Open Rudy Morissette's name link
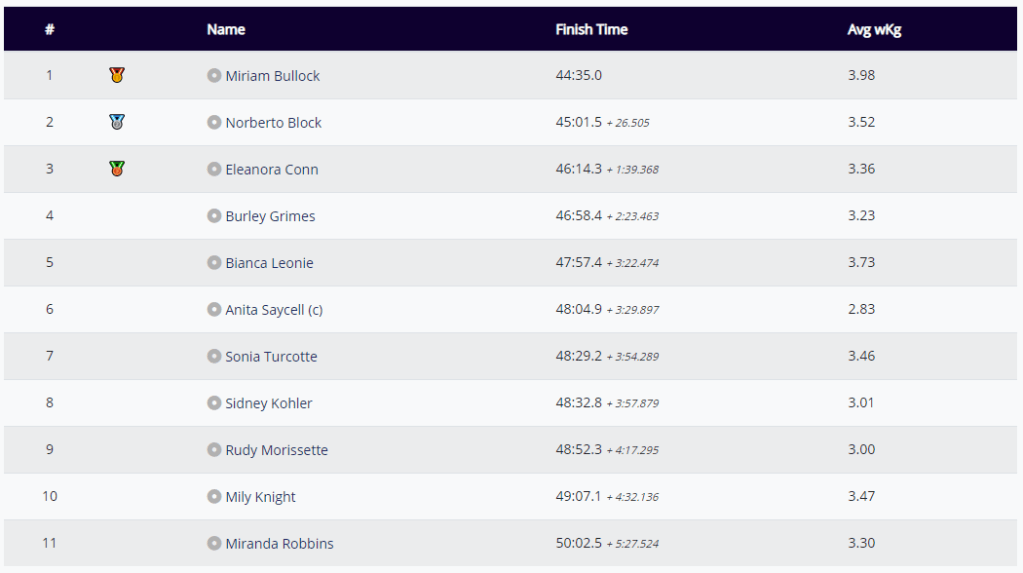1023x573 pixels. pyautogui.click(x=276, y=451)
